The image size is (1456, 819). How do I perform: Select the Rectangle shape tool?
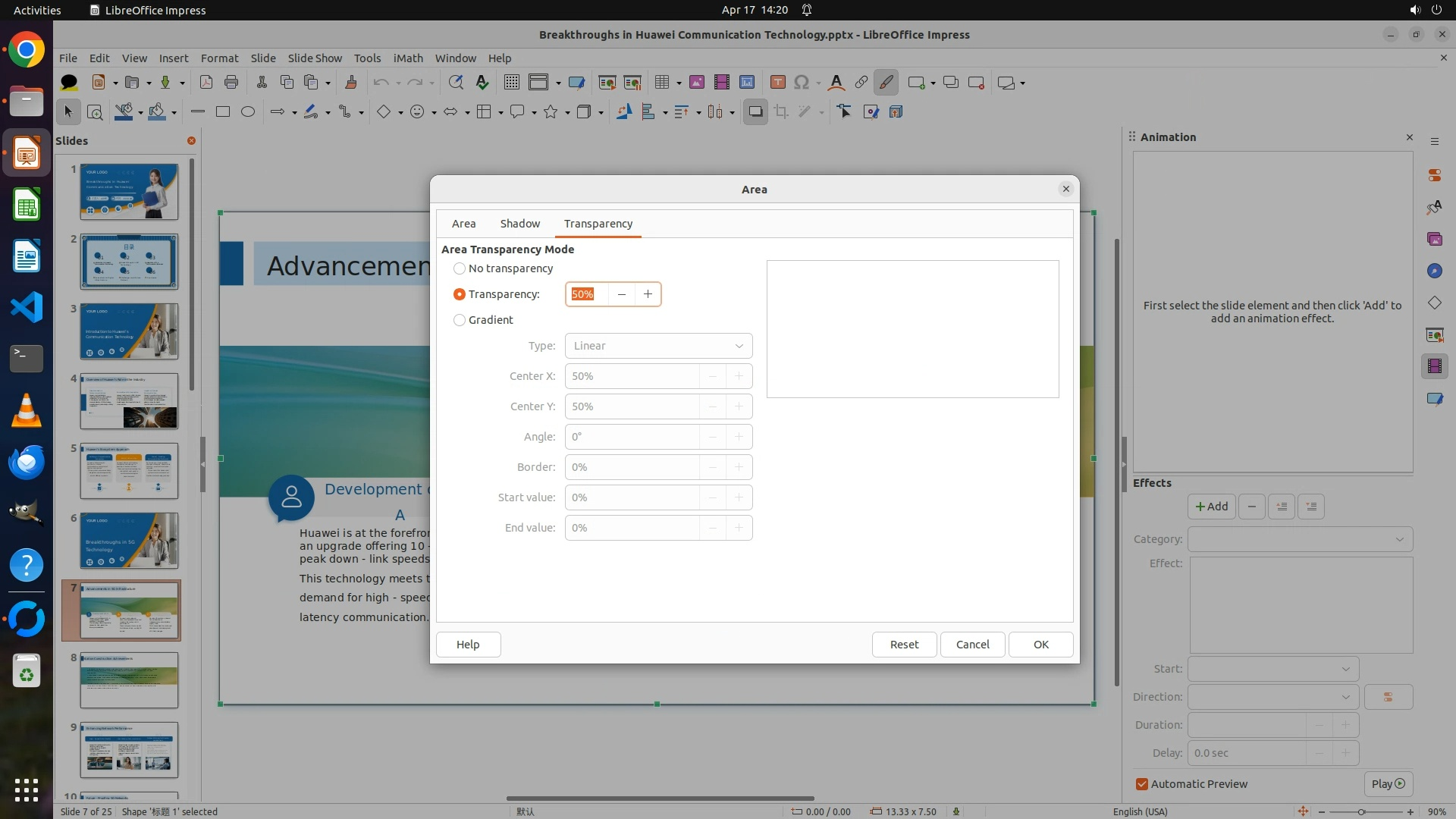coord(223,112)
